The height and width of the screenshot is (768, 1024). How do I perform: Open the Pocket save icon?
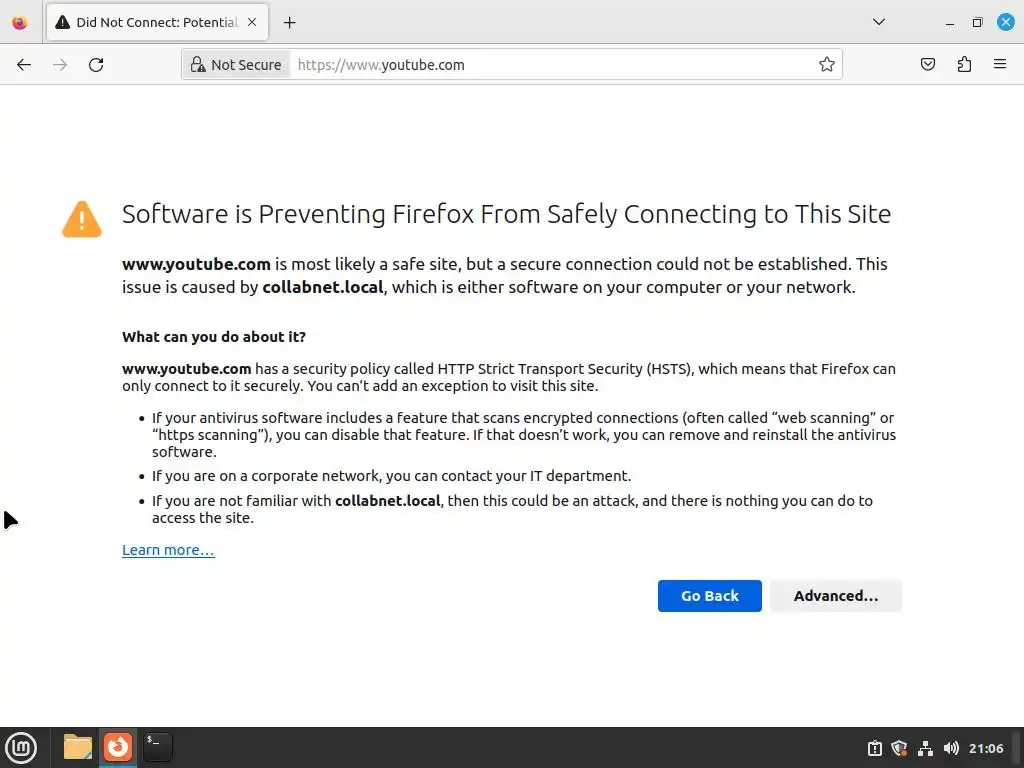point(928,65)
